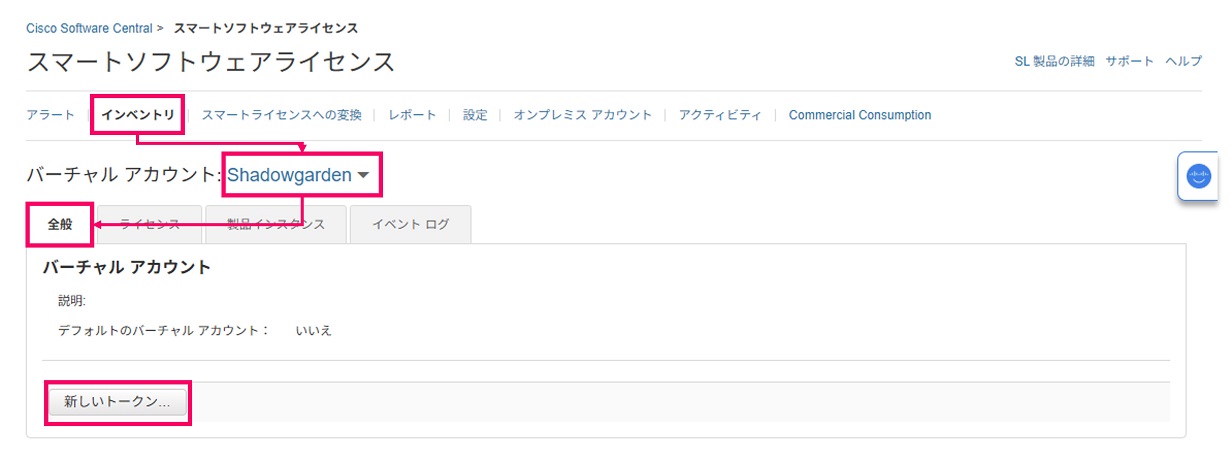Open the アラート menu item
The image size is (1232, 460).
pos(50,115)
